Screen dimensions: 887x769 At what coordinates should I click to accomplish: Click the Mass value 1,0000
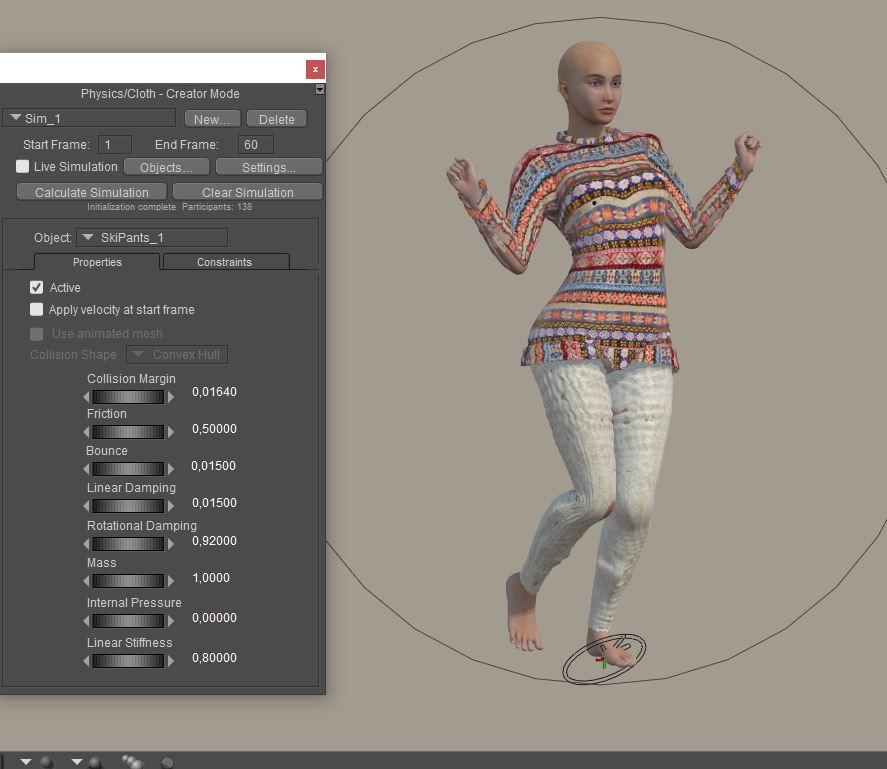[211, 578]
